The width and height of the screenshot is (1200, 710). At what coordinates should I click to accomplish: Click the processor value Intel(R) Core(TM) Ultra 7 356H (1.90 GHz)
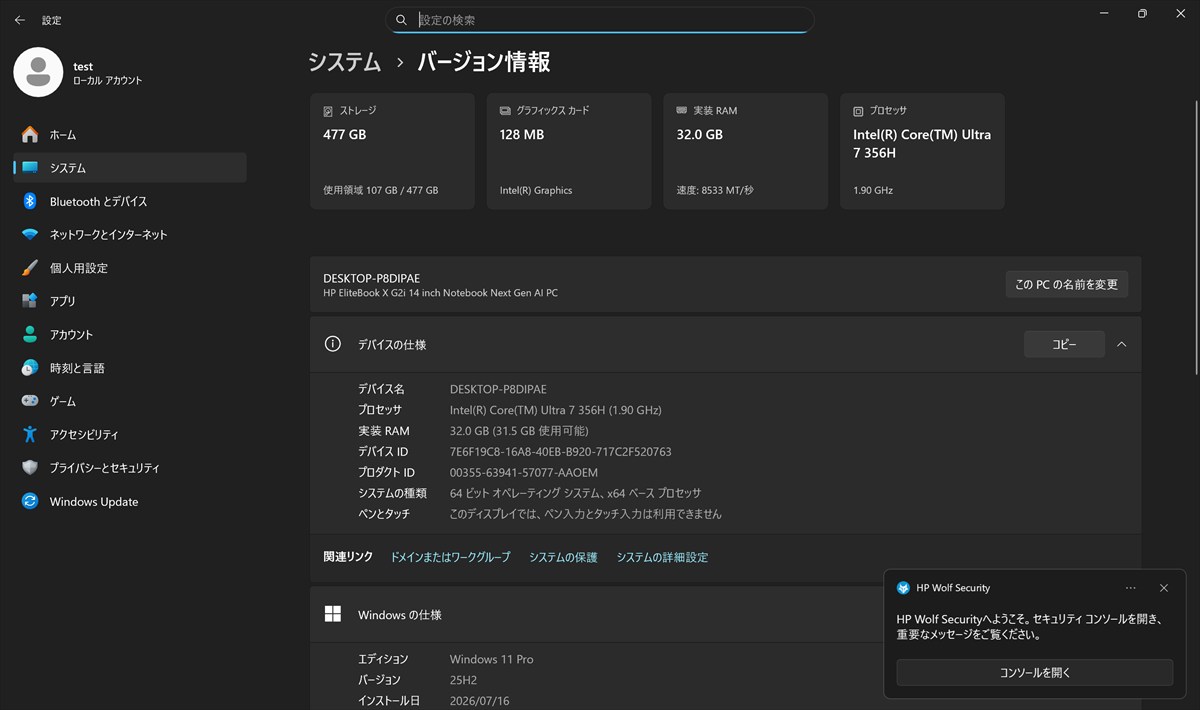tap(556, 410)
